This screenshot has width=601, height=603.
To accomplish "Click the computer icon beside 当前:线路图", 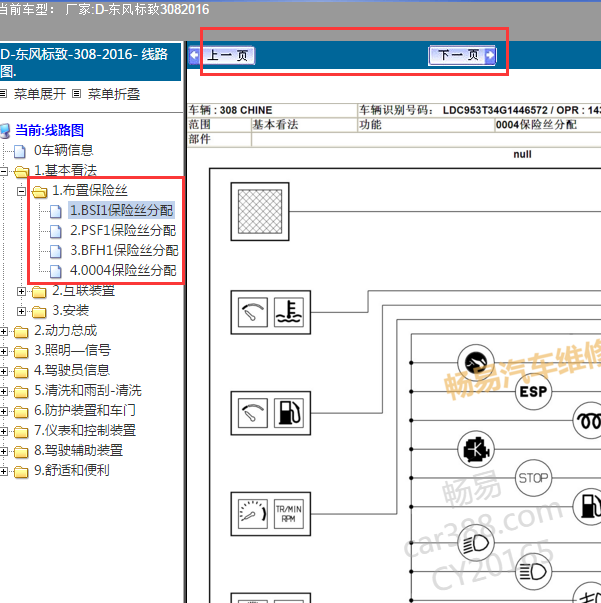I will [5, 131].
